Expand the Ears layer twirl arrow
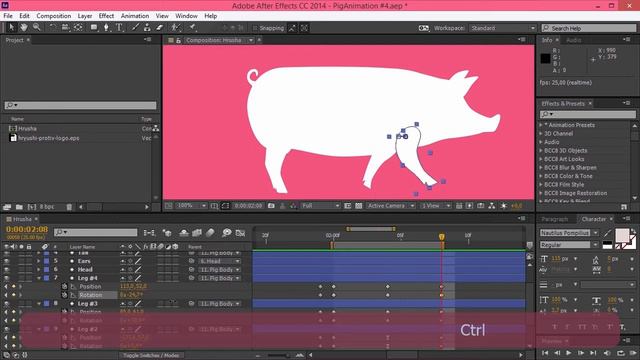This screenshot has height=360, width=640. tap(39, 261)
